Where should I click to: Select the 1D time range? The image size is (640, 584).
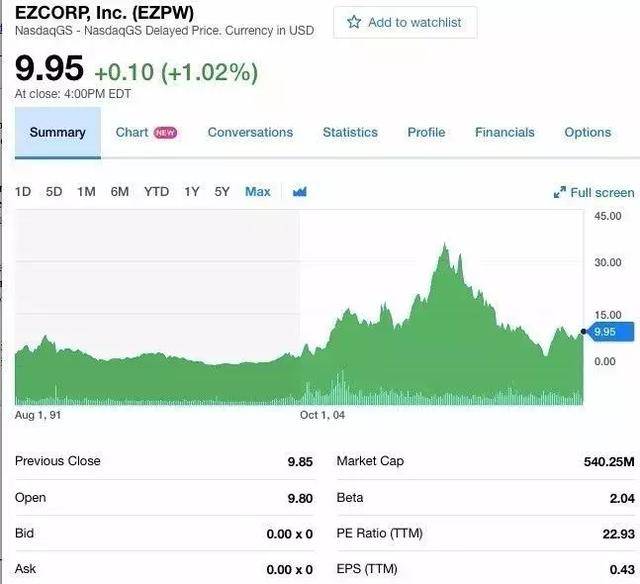[23, 191]
